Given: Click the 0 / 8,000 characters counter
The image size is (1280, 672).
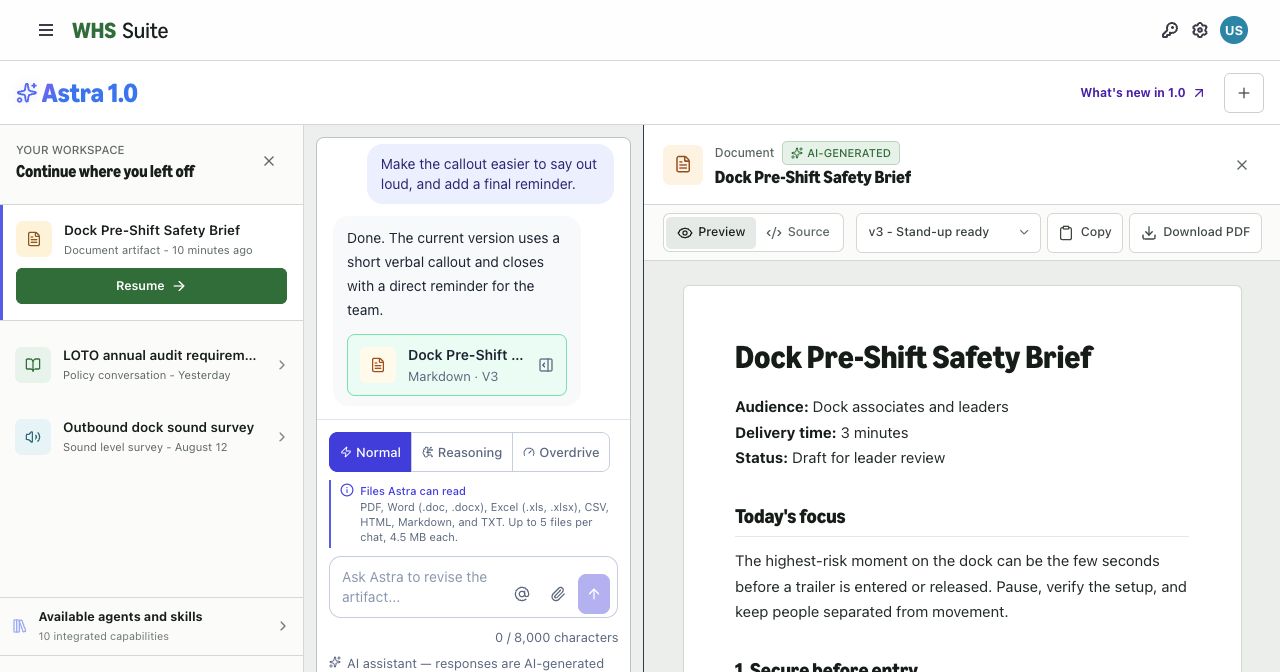Looking at the screenshot, I should [x=557, y=637].
